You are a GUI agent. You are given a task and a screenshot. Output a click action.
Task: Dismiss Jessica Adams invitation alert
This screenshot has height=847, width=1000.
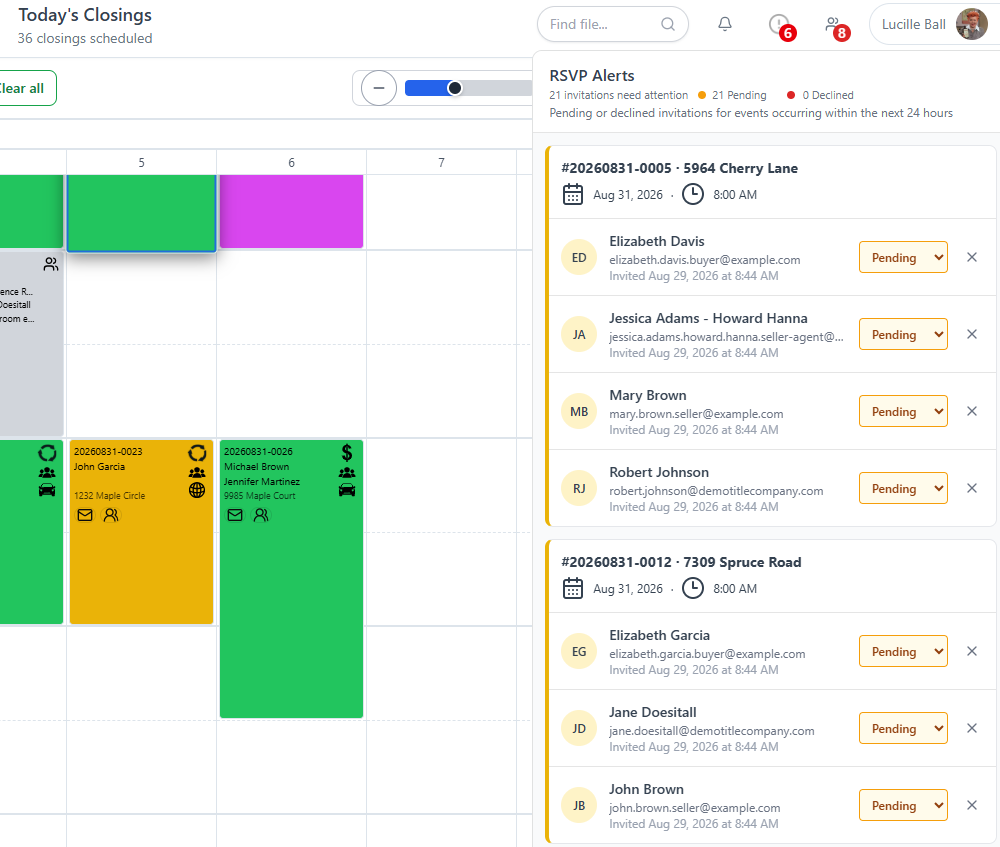tap(971, 334)
